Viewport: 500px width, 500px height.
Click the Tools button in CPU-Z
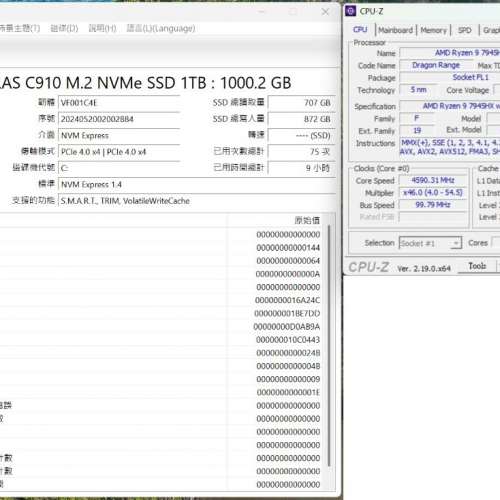click(477, 266)
